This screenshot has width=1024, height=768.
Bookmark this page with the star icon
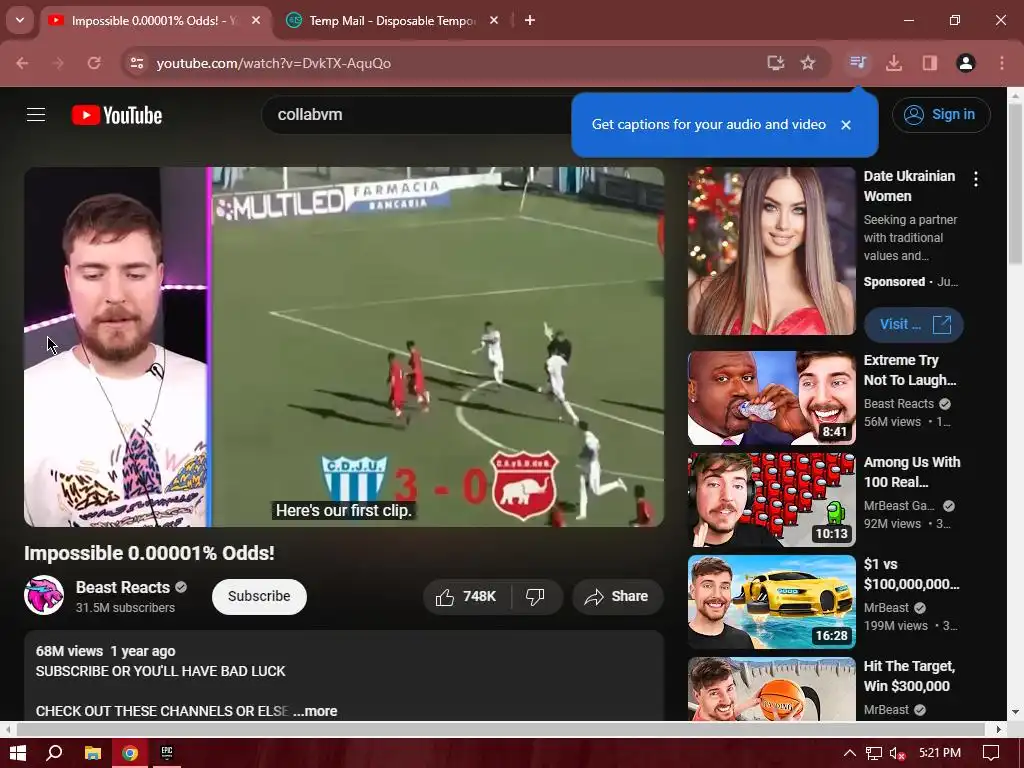(808, 63)
